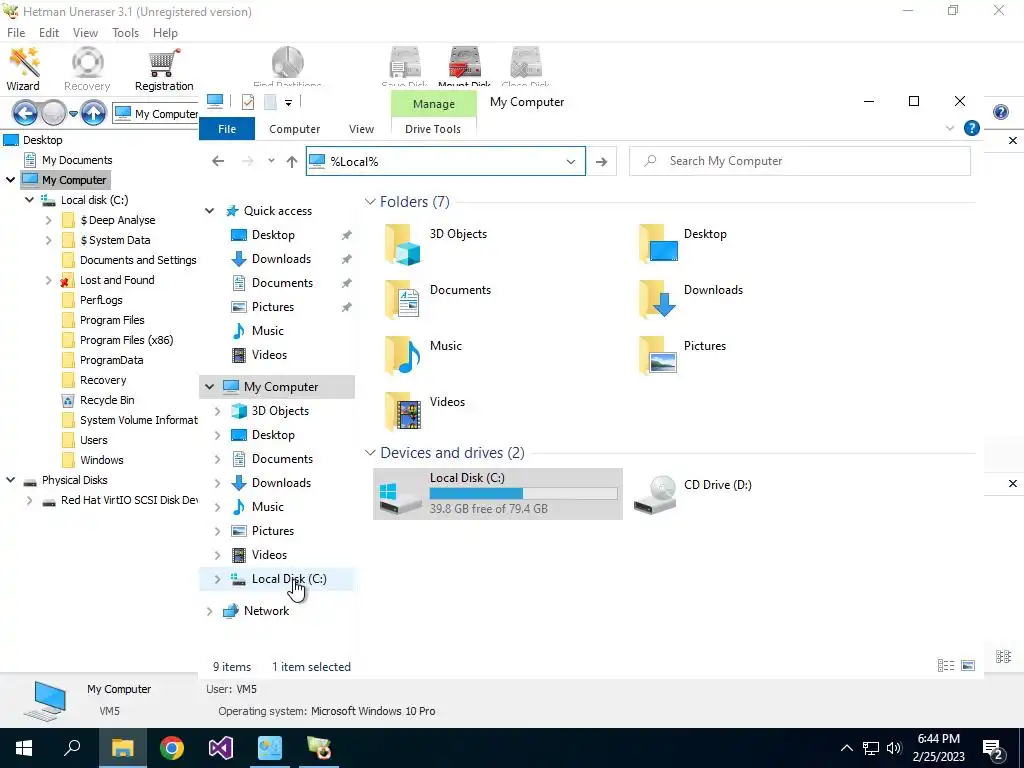
Task: Open the Hetman Tools menu
Action: pos(125,33)
